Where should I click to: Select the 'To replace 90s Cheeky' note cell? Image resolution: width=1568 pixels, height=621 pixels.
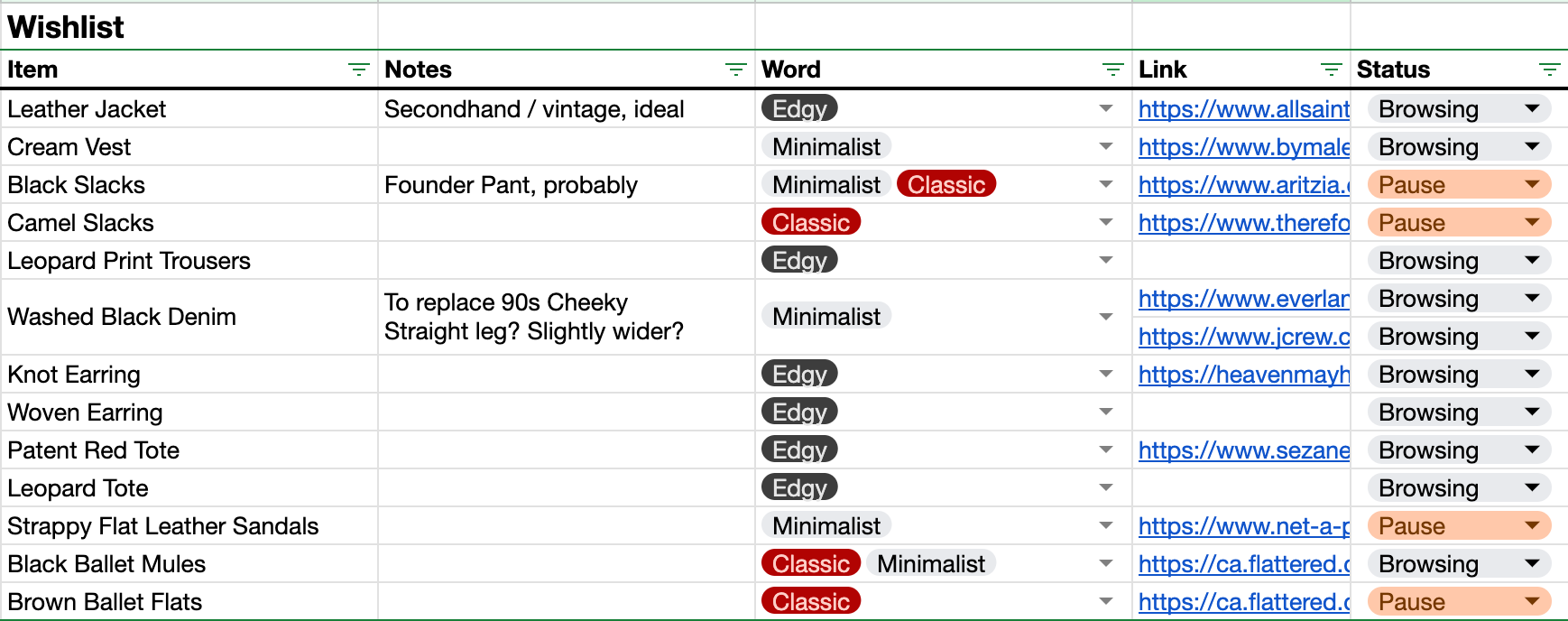tap(566, 317)
